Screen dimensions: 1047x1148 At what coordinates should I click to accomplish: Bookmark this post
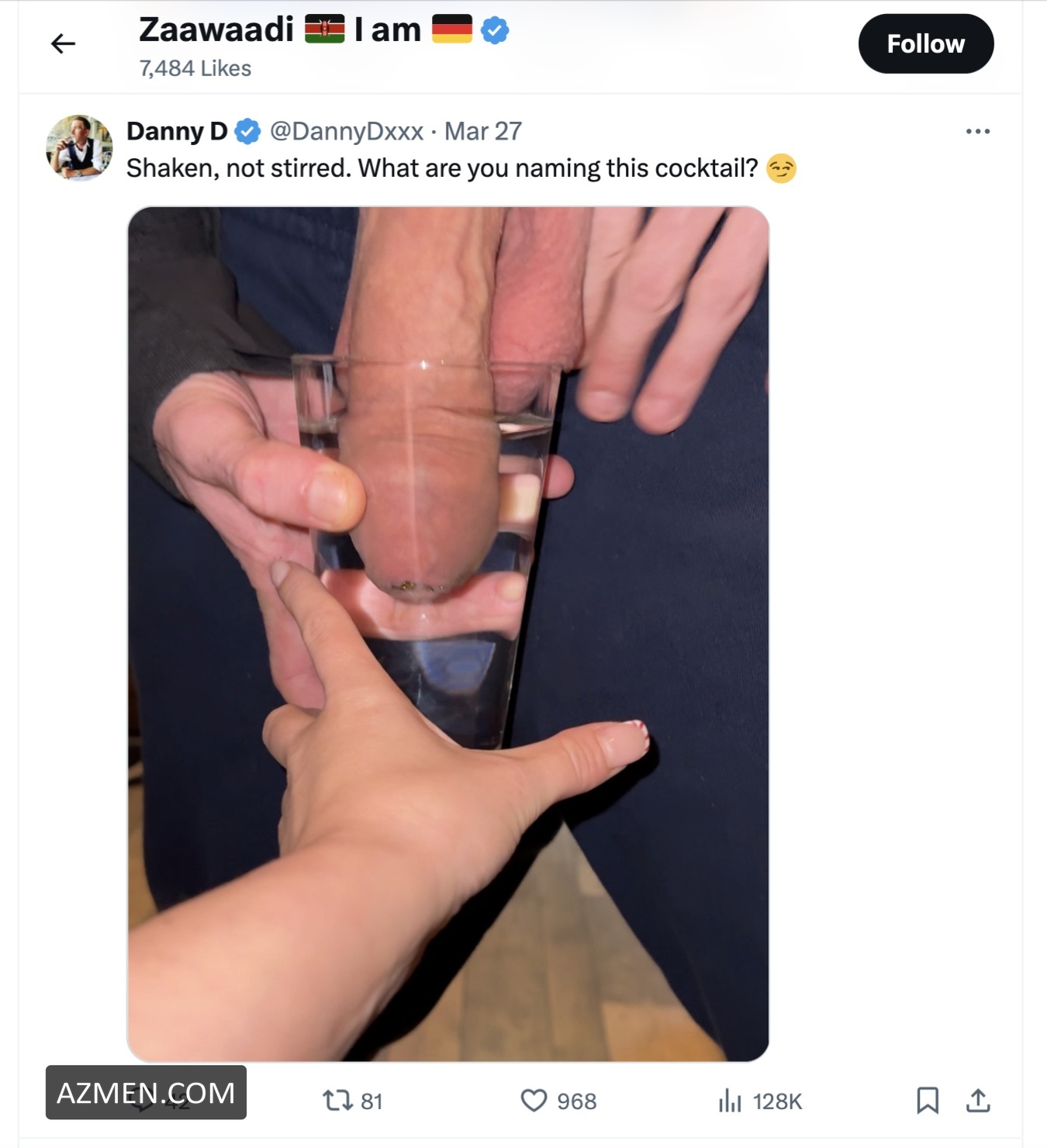coord(928,1100)
